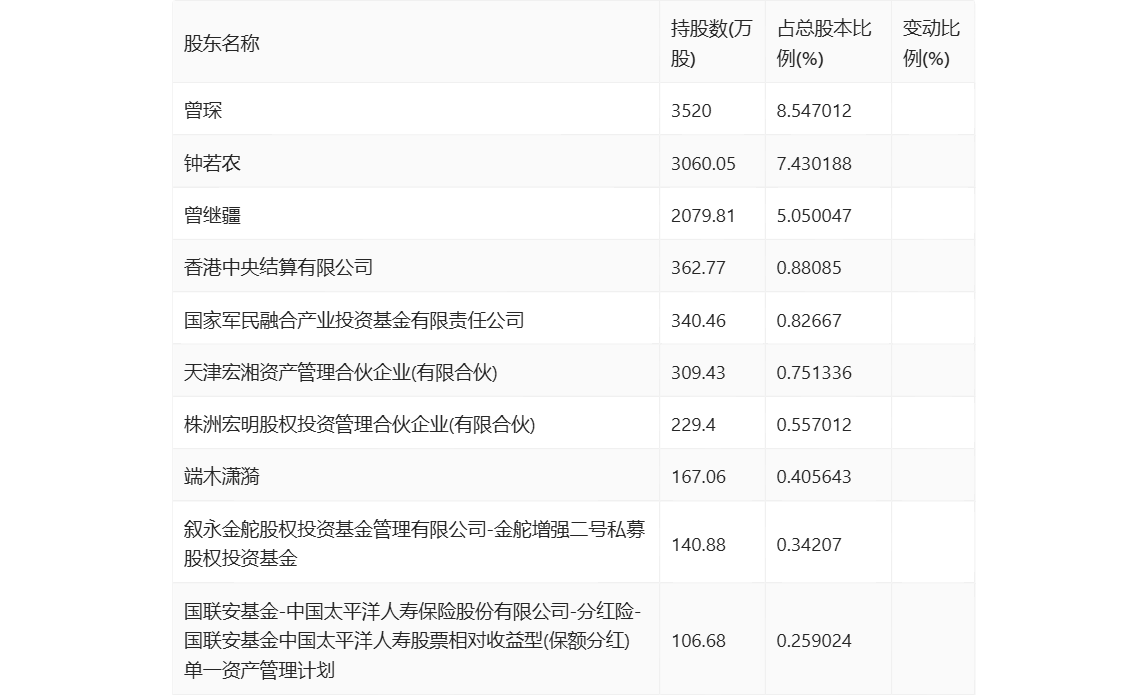Viewport: 1147px width, 695px height.
Task: Select the share count 362.77
Action: (x=698, y=268)
